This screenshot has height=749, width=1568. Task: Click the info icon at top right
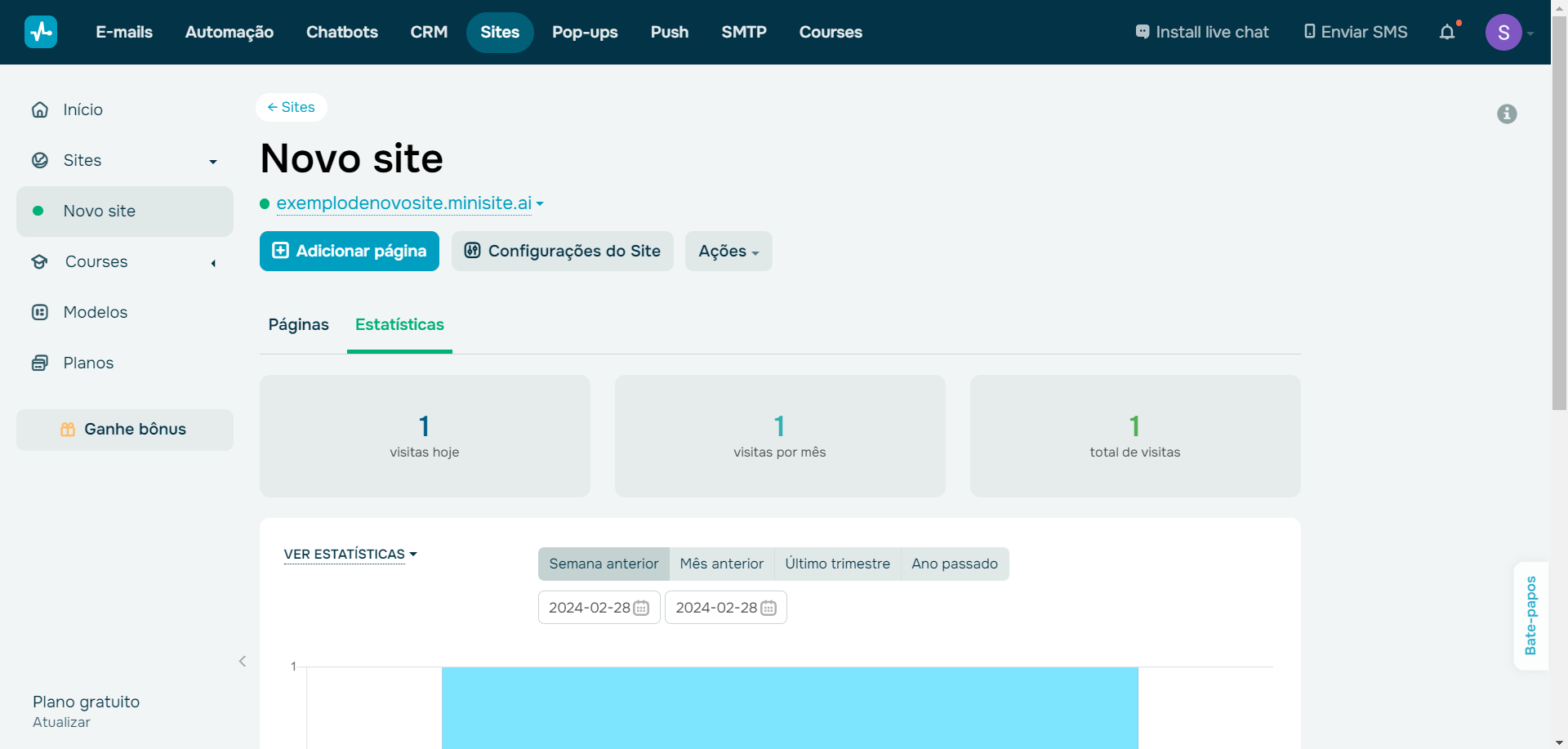point(1507,114)
